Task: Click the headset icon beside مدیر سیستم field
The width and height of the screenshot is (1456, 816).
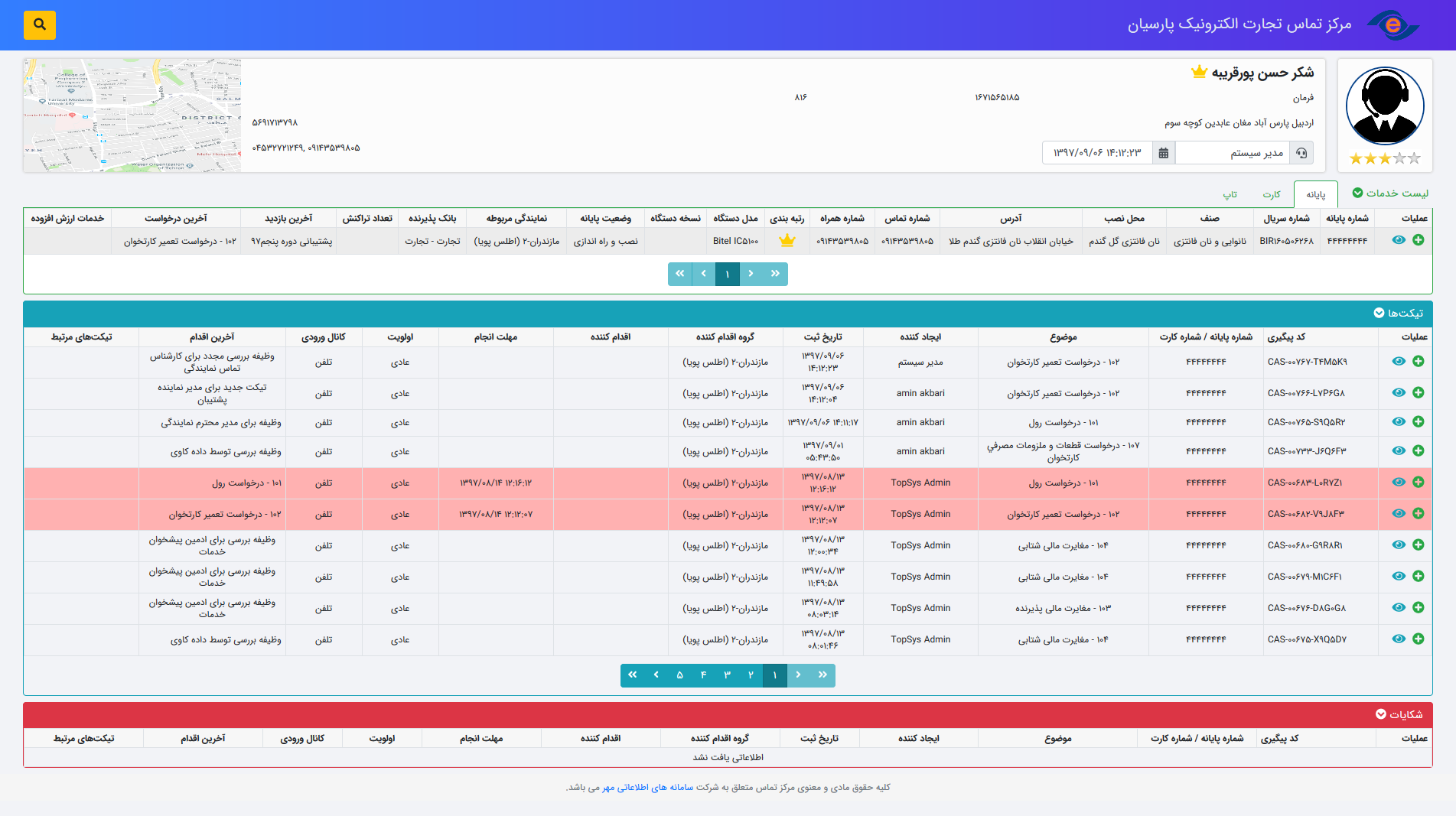Action: pyautogui.click(x=1302, y=153)
